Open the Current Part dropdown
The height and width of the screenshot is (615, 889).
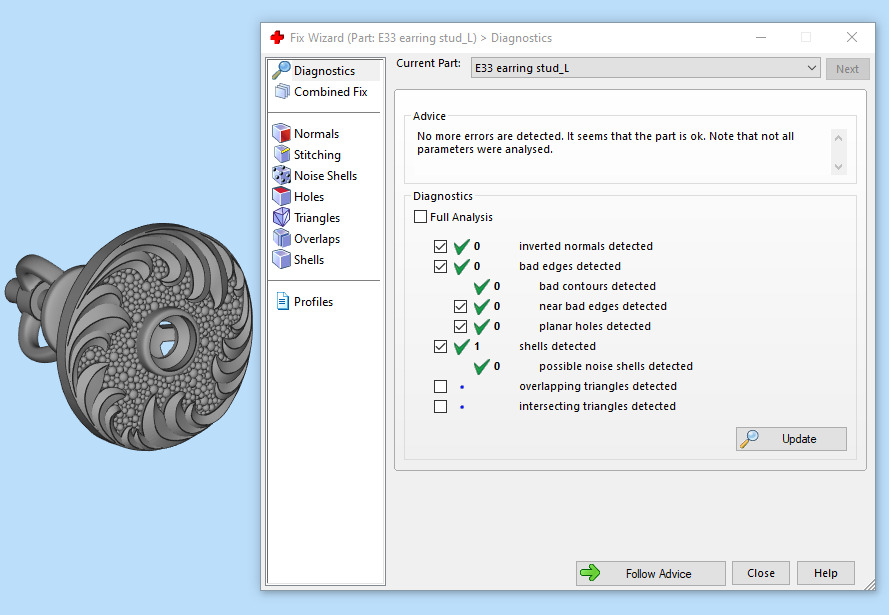645,68
